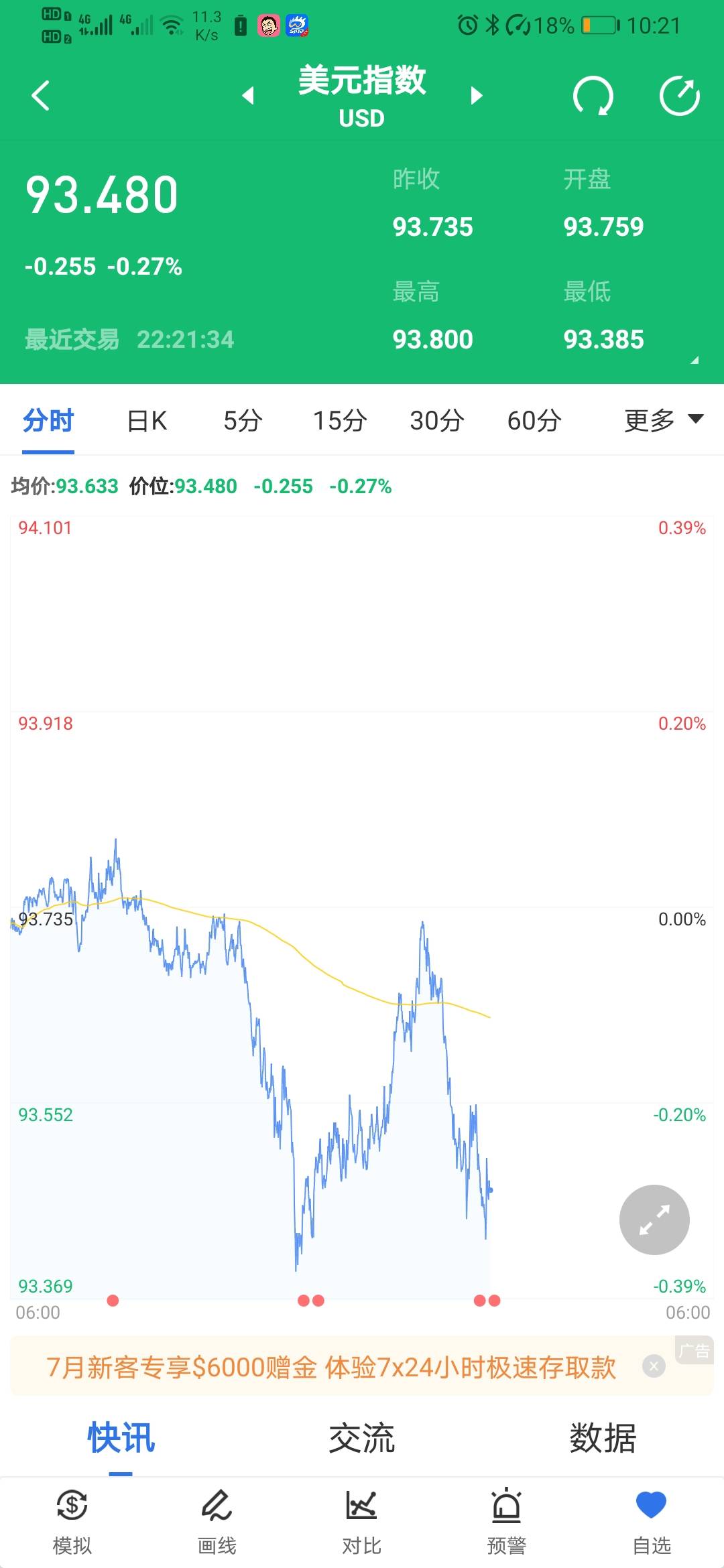
Task: Tap the share icon in header
Action: pos(679,96)
